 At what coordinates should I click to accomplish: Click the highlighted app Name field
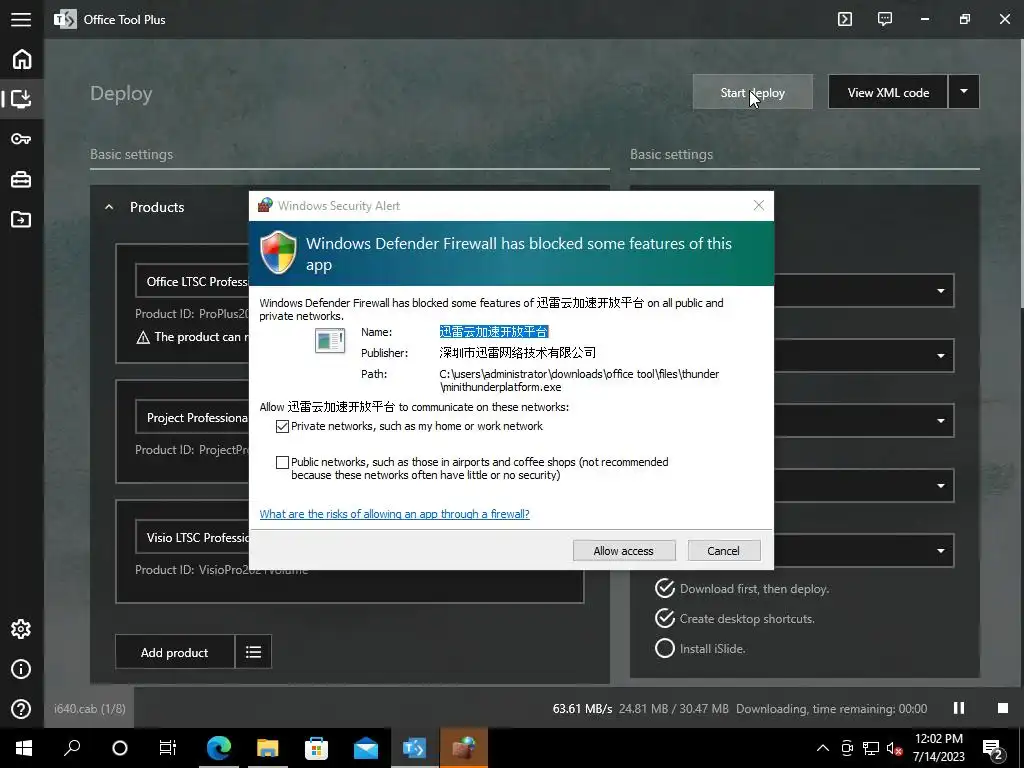pos(494,332)
